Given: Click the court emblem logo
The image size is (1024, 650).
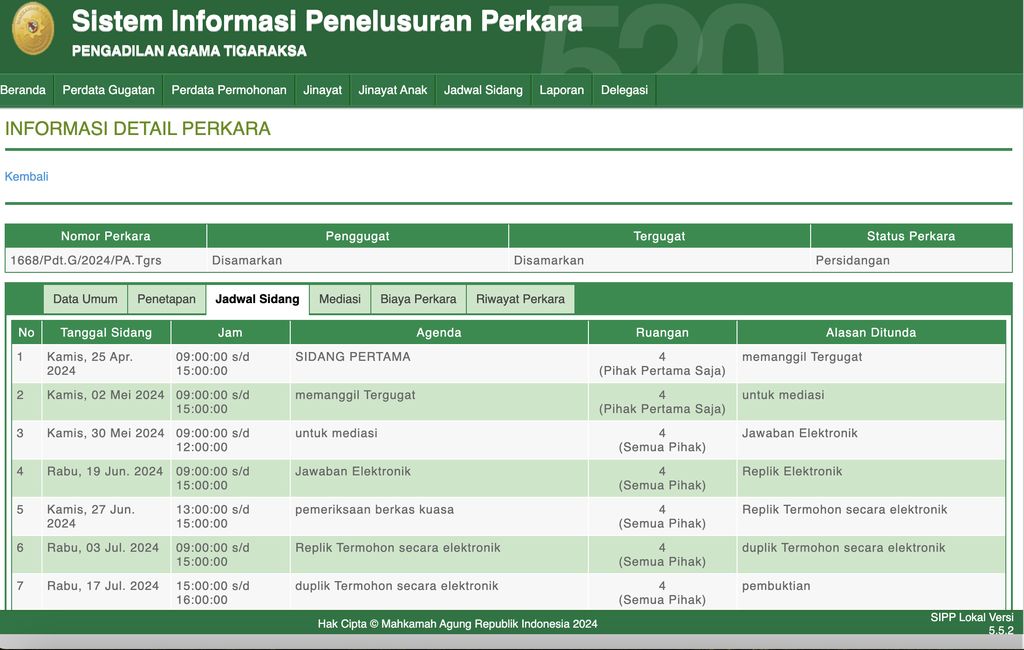Looking at the screenshot, I should point(33,28).
